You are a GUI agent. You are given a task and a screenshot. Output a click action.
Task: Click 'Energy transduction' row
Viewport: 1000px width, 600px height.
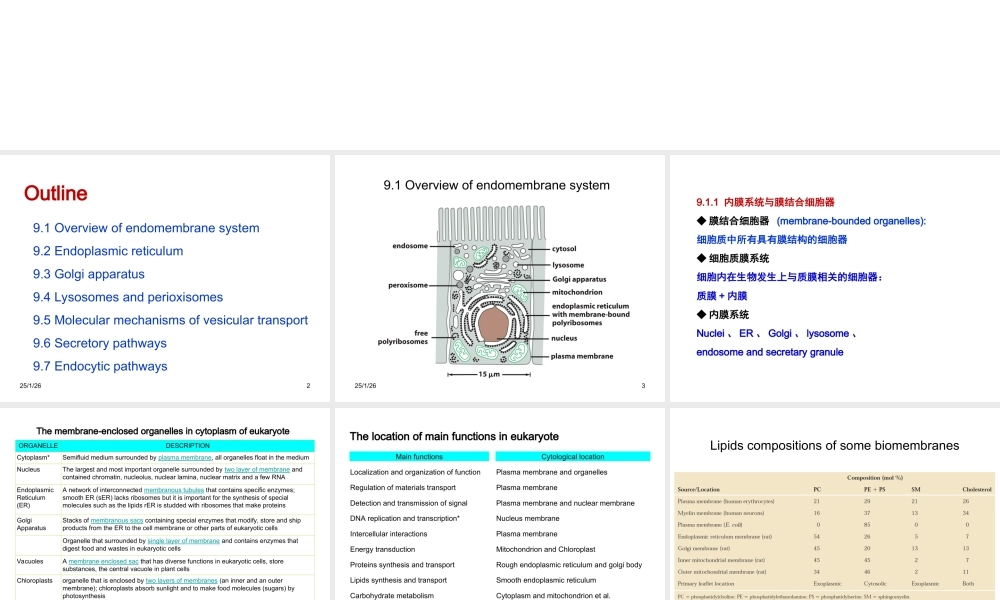(x=382, y=549)
